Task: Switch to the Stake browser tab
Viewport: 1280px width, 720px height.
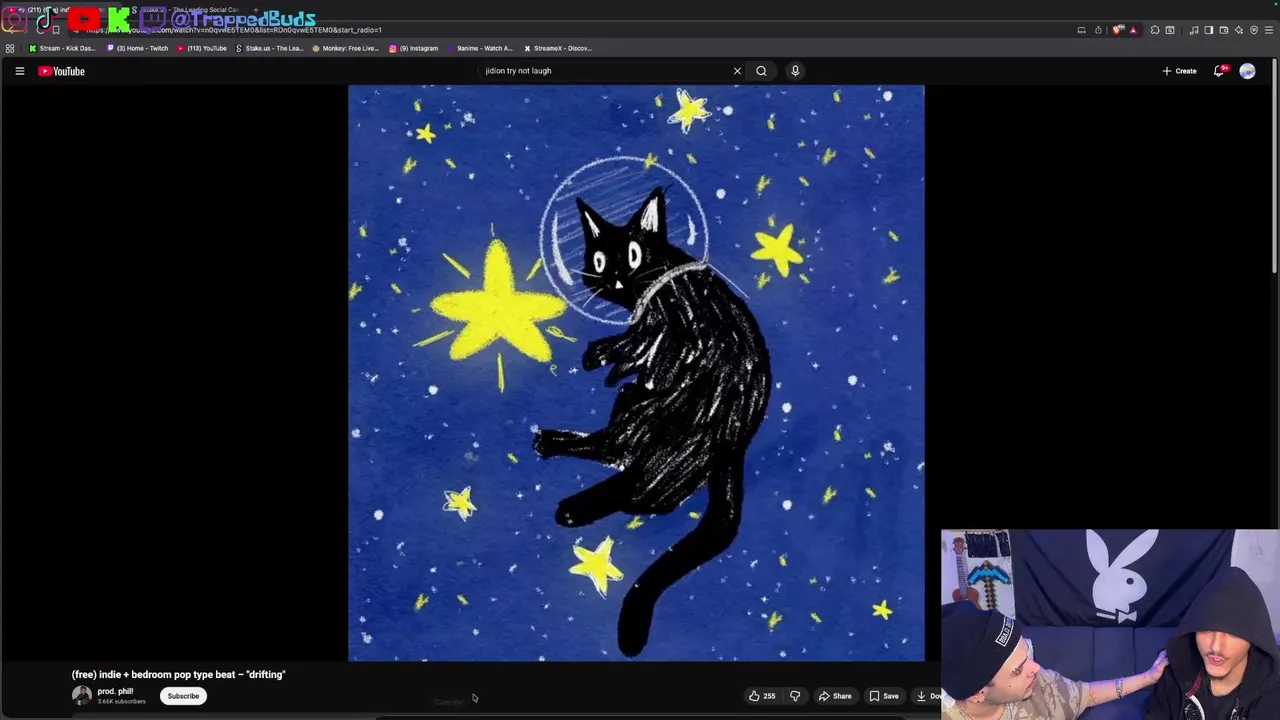Action: (x=190, y=10)
